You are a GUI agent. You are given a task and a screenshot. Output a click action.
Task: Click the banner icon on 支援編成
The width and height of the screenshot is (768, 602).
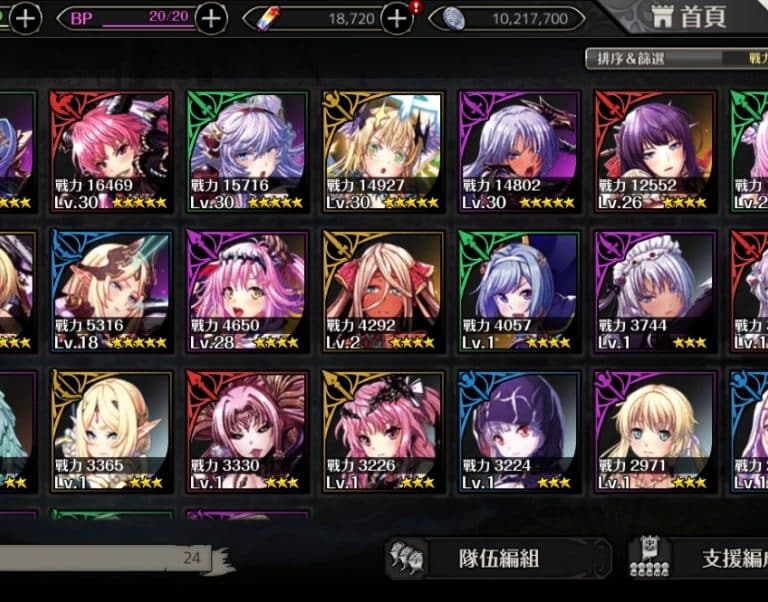coord(649,557)
